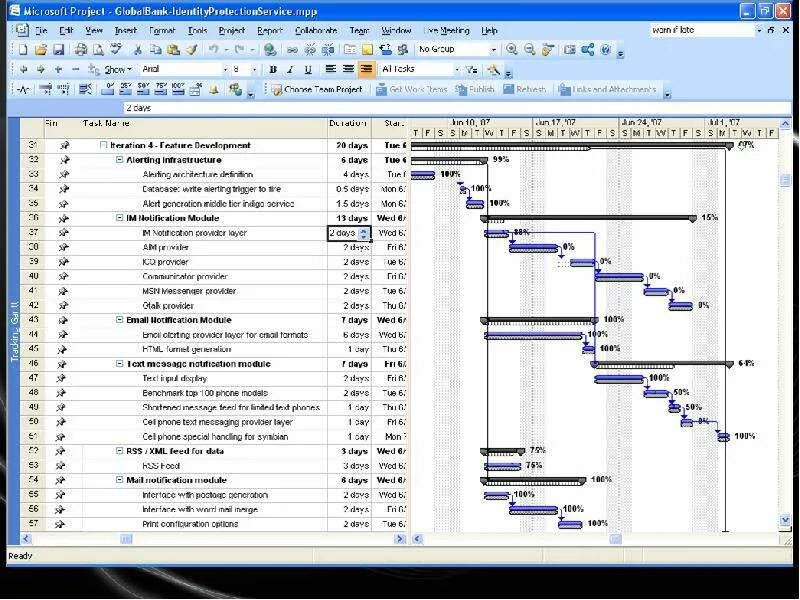Collapse the Email Notification Module summary task

[119, 320]
